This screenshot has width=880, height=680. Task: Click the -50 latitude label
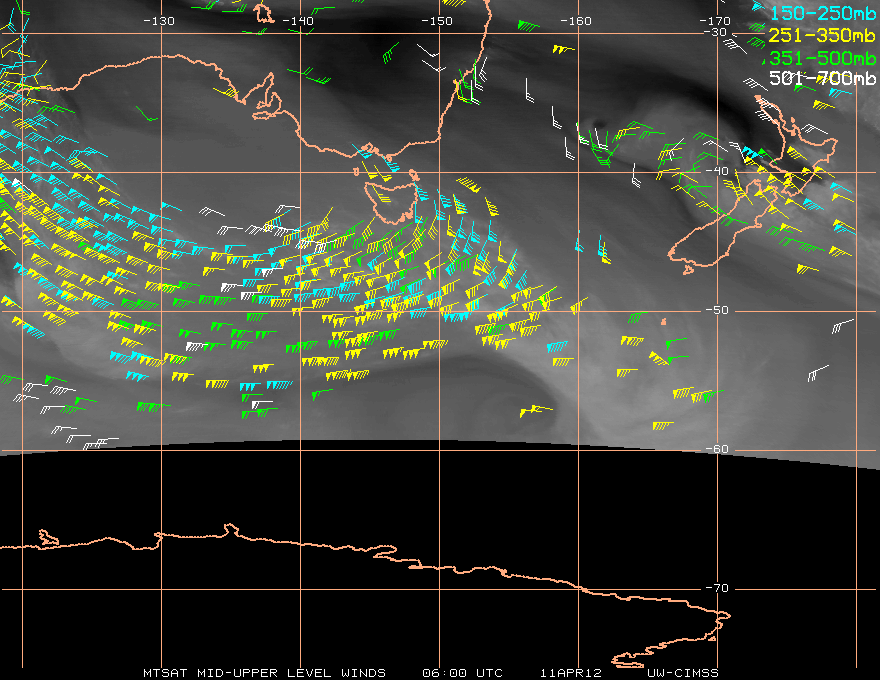717,310
